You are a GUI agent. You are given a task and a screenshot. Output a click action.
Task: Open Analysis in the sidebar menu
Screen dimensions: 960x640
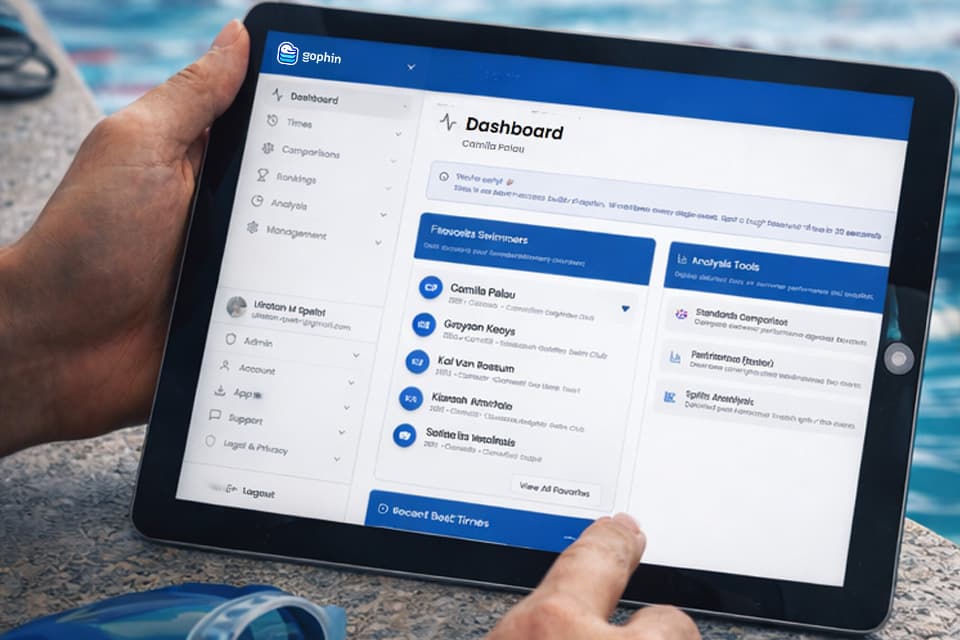[x=289, y=204]
